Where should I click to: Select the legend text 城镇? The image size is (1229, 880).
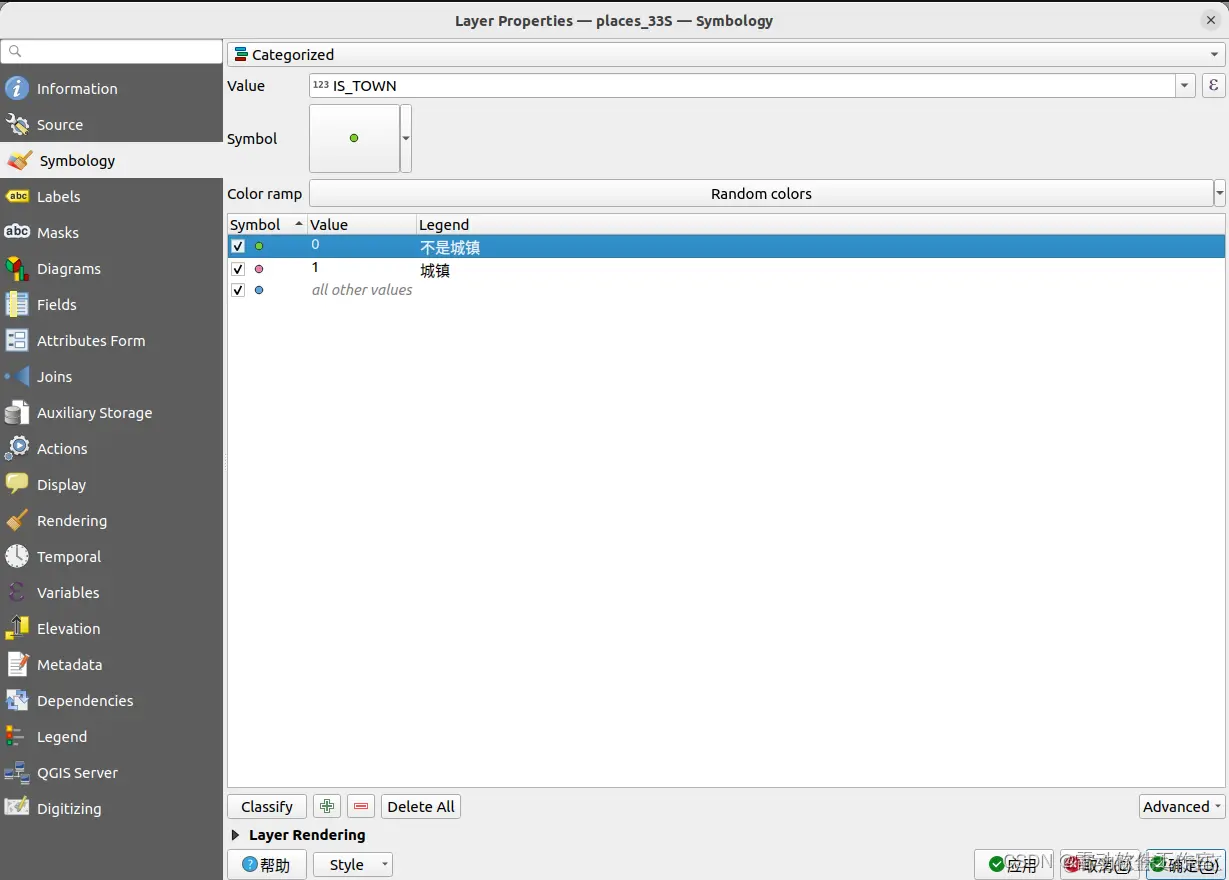(435, 270)
